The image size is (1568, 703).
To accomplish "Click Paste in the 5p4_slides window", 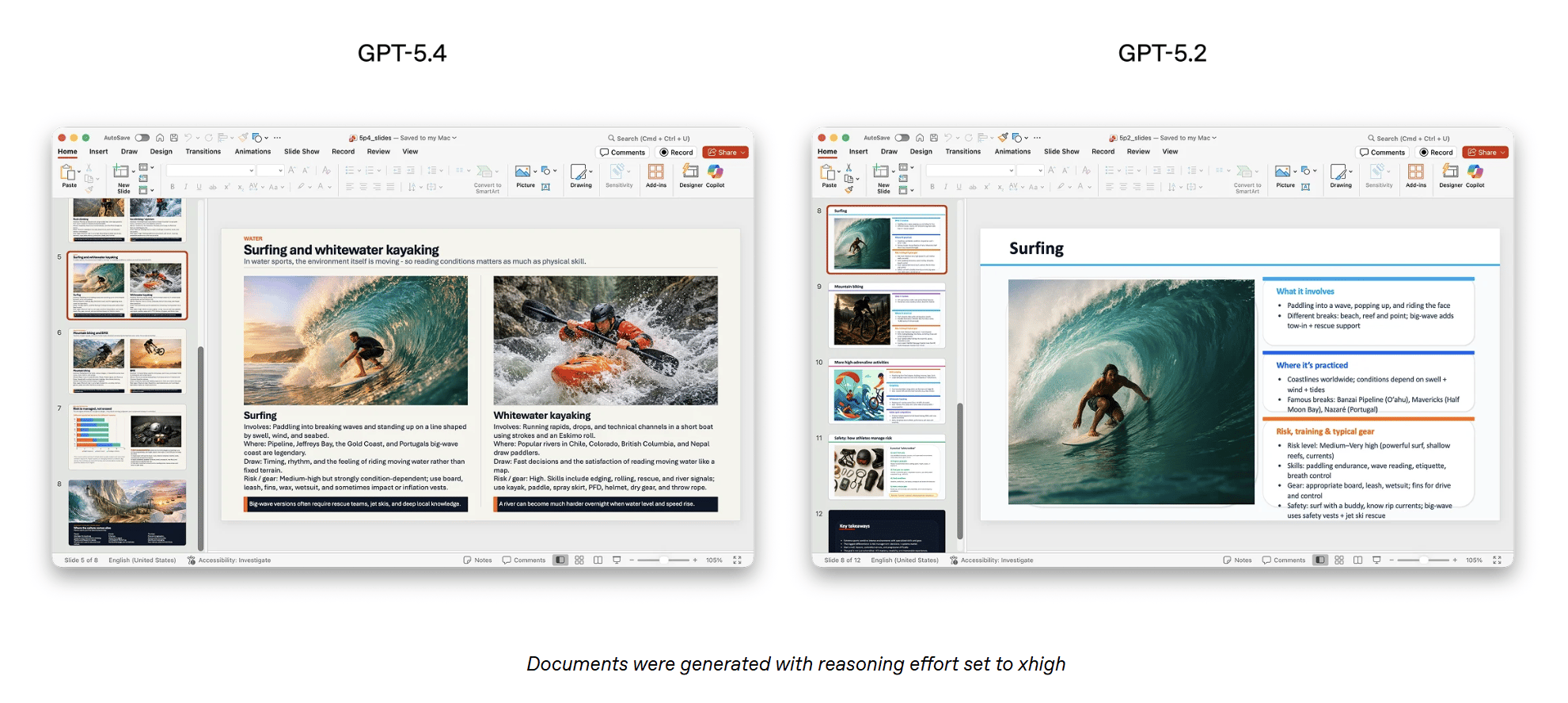I will (68, 176).
